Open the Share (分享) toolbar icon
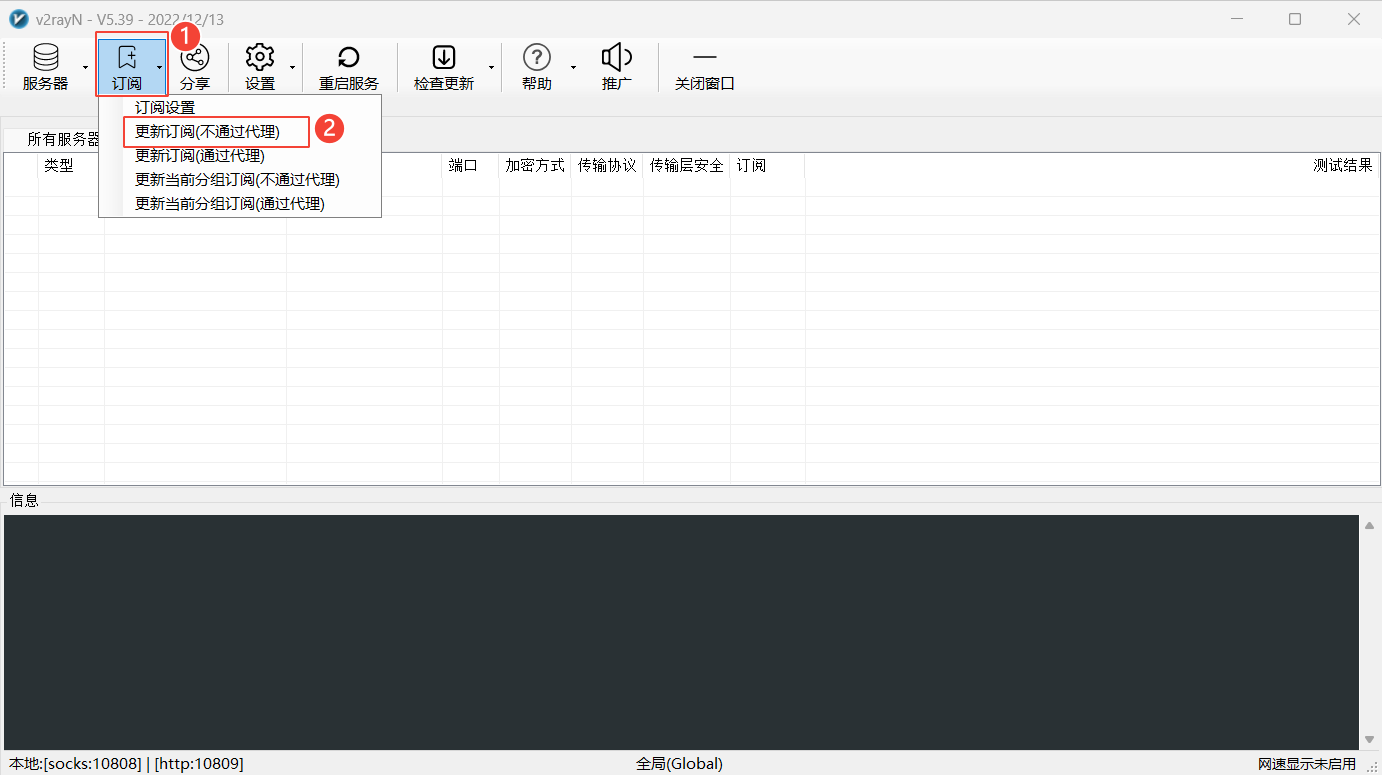Viewport: 1382px width, 775px height. point(194,59)
